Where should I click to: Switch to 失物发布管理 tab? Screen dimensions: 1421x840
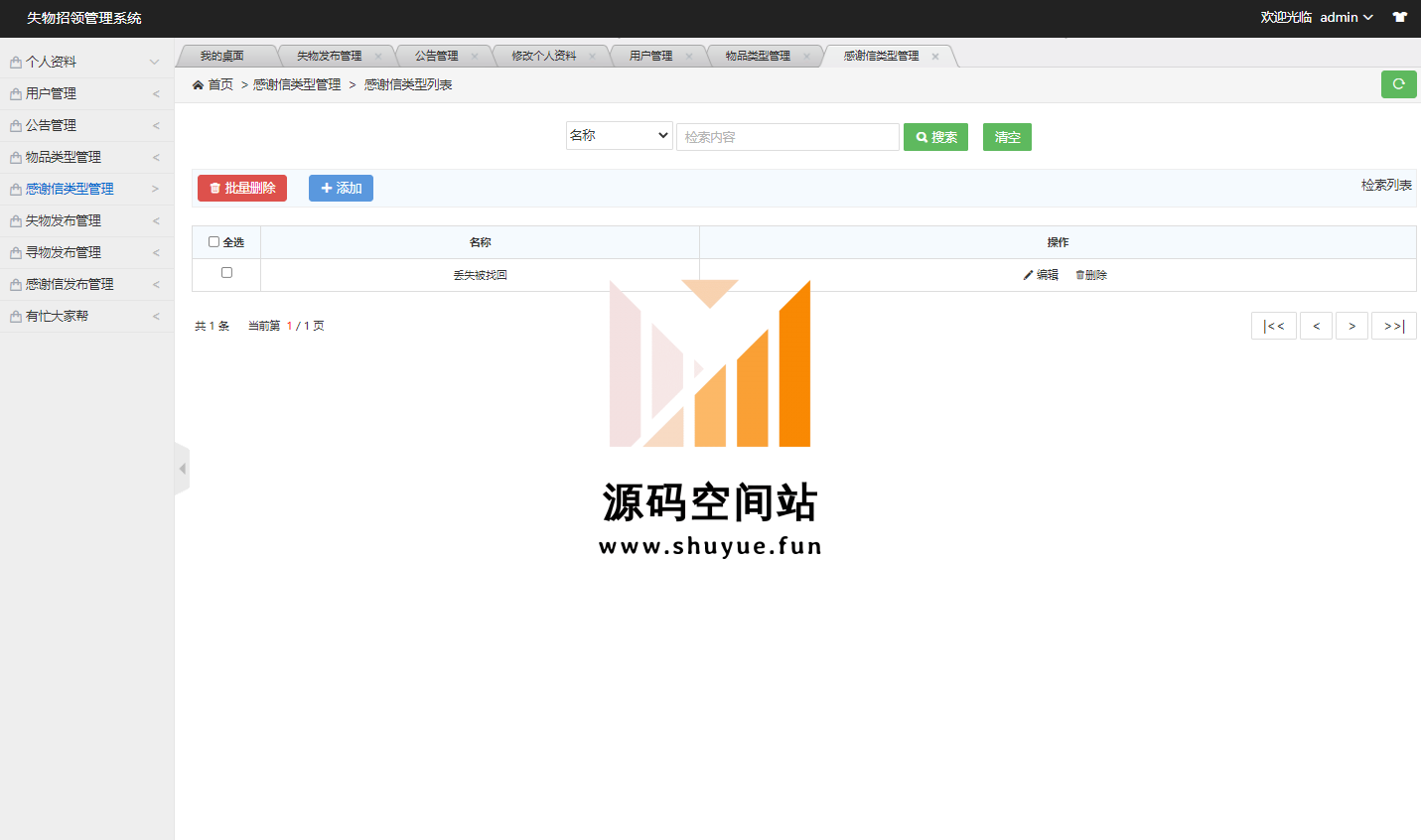point(329,57)
